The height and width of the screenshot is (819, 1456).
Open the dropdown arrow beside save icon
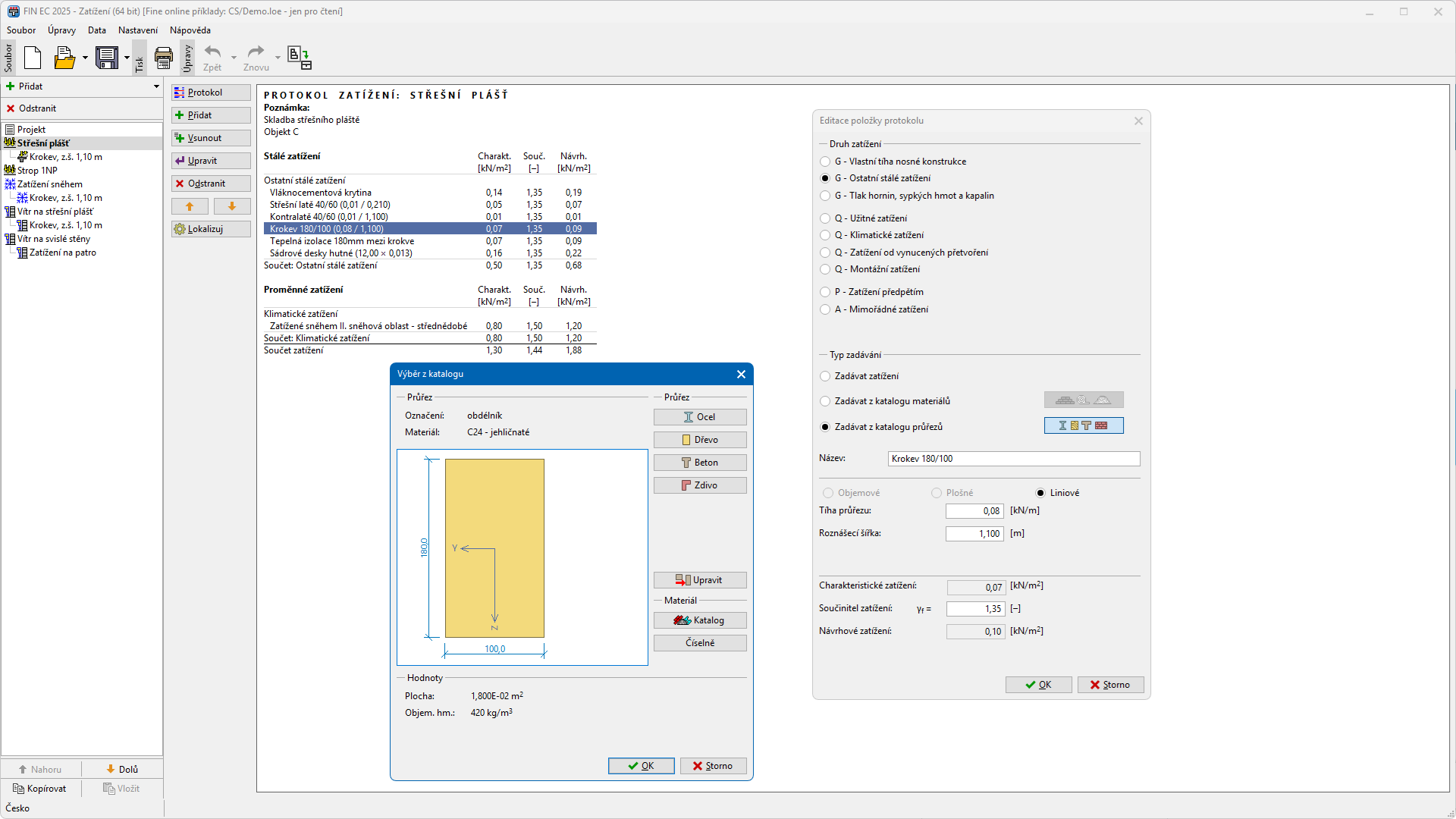[x=127, y=58]
